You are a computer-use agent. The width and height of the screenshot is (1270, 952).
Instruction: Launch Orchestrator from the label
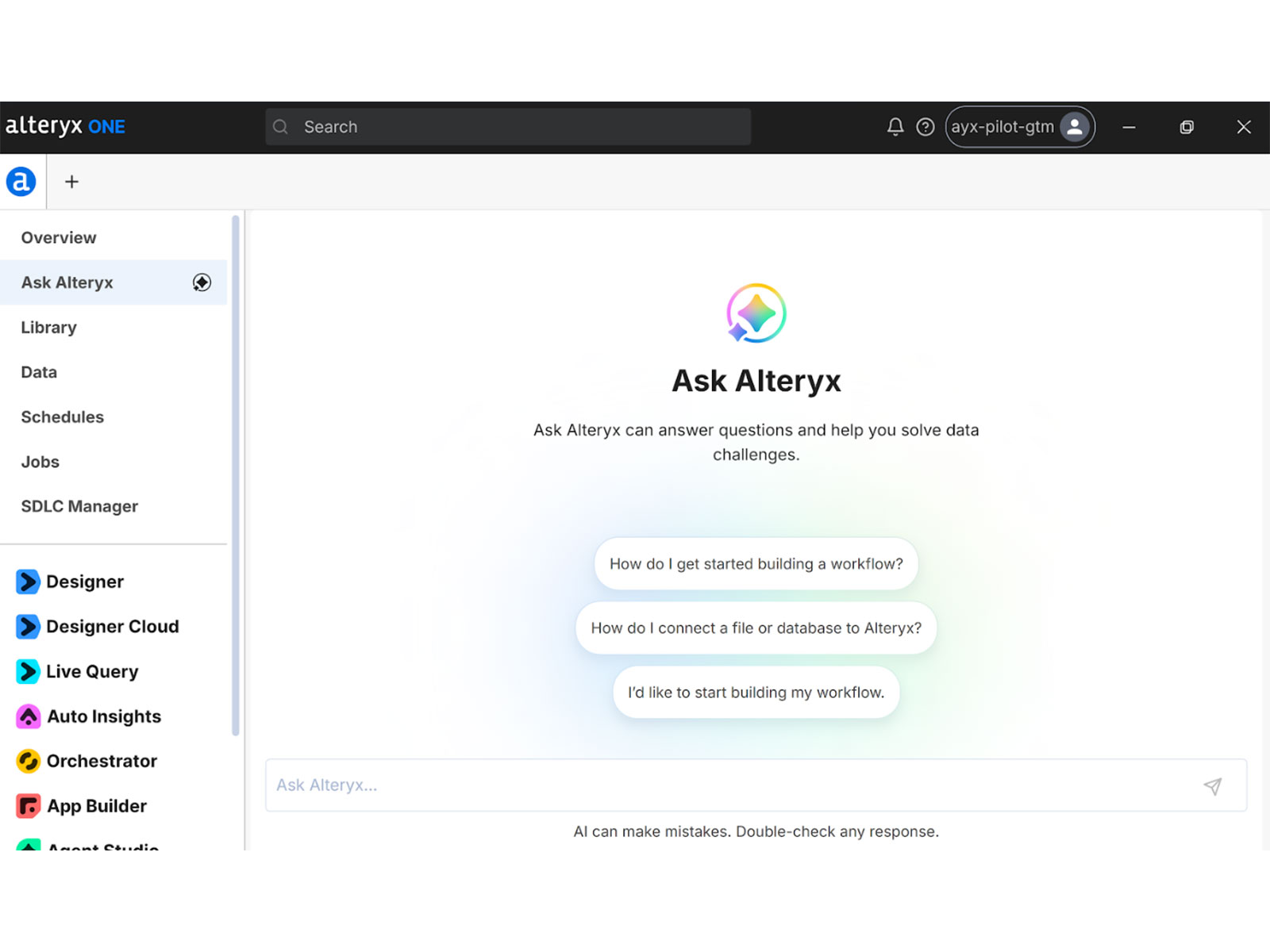(x=102, y=761)
